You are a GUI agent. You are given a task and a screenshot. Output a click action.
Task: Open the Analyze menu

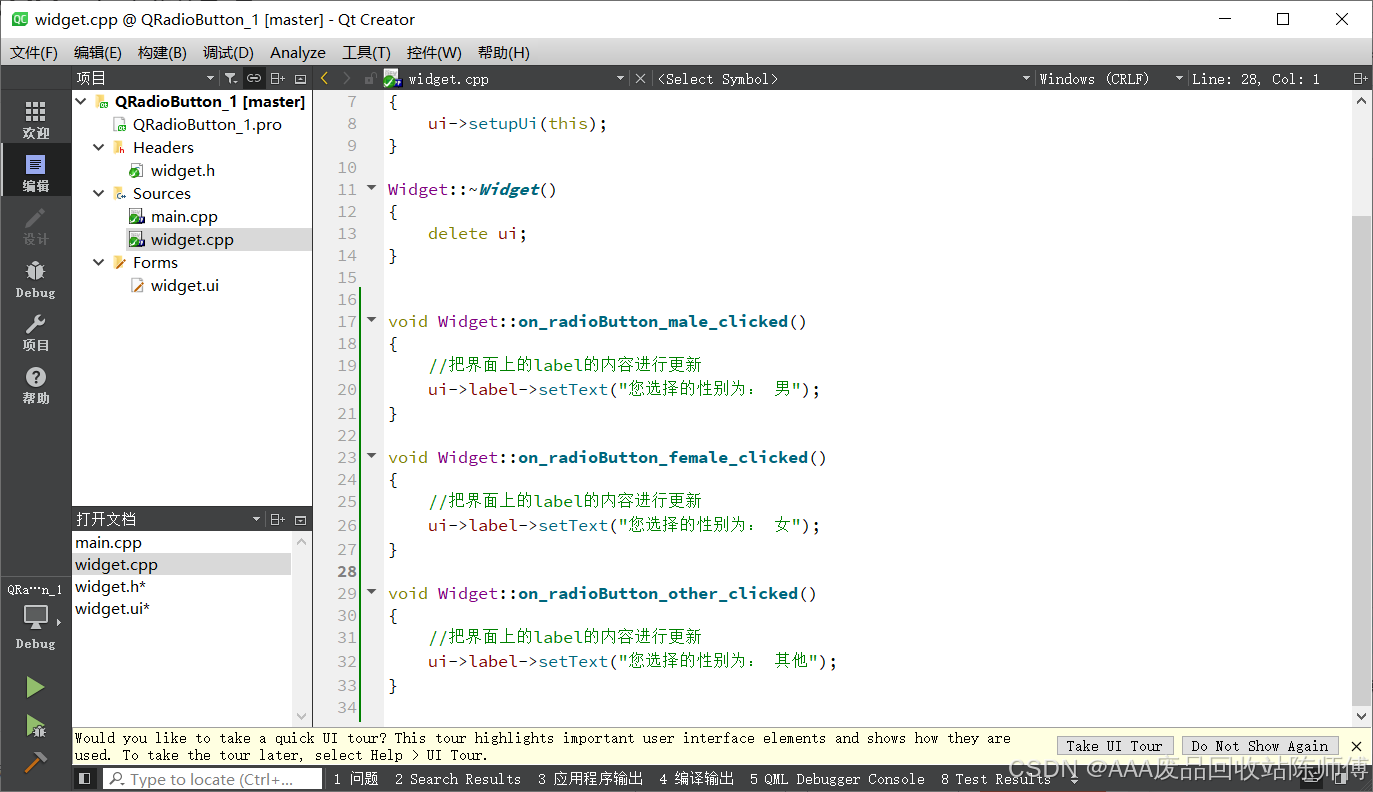point(298,53)
